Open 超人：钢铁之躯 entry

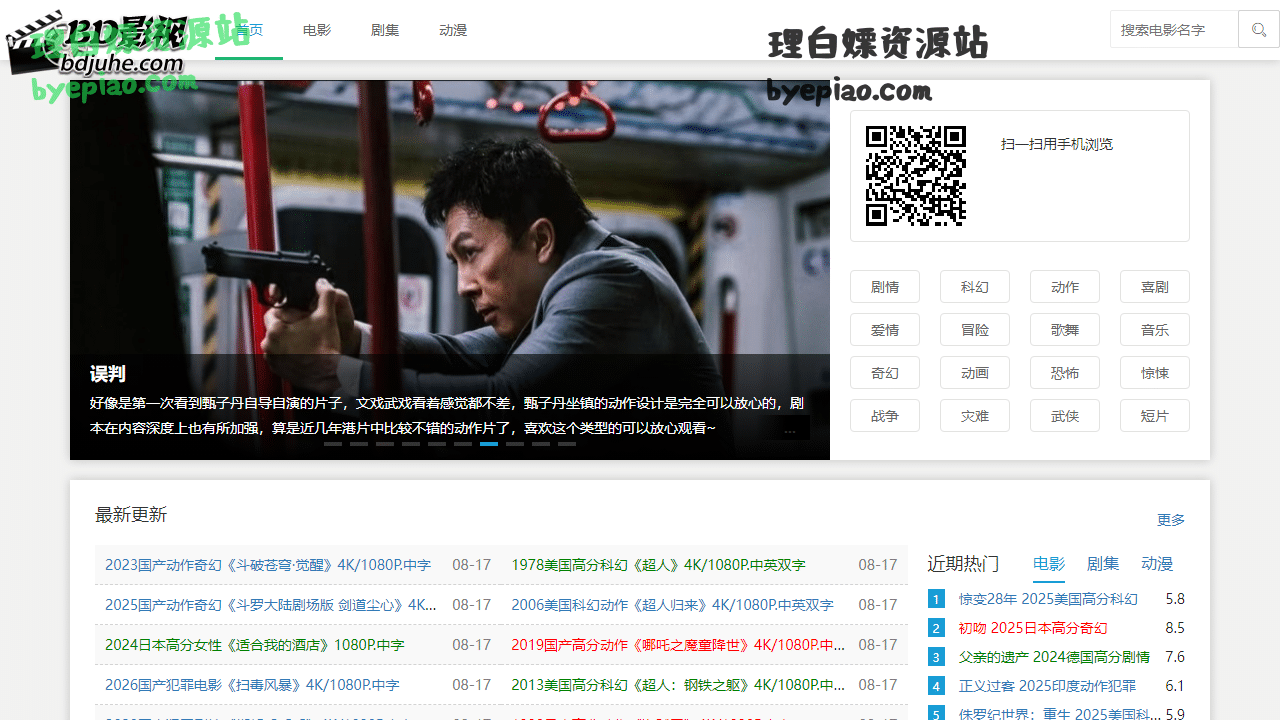pos(678,685)
